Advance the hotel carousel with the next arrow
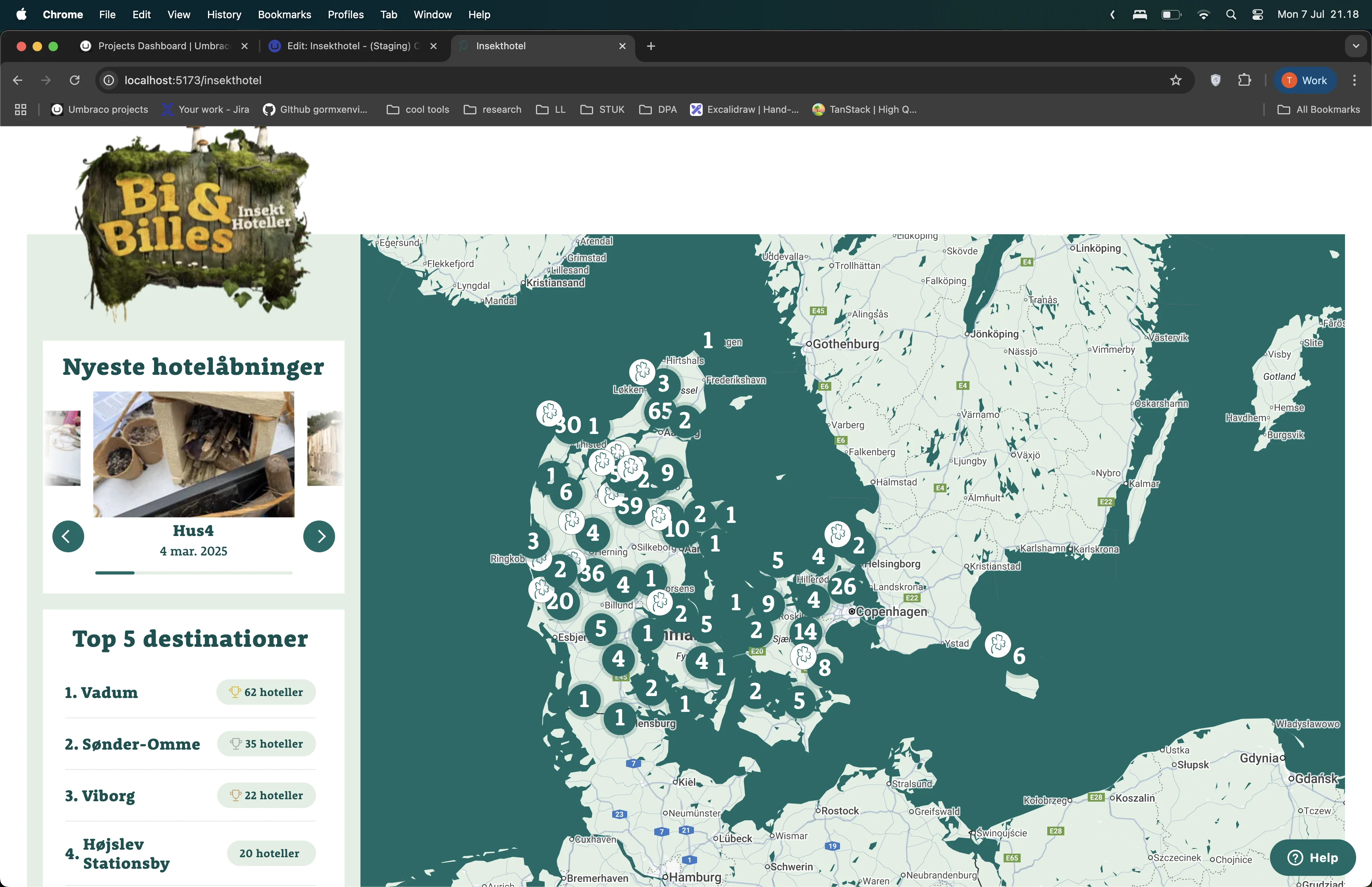Viewport: 1372px width, 887px height. click(319, 536)
